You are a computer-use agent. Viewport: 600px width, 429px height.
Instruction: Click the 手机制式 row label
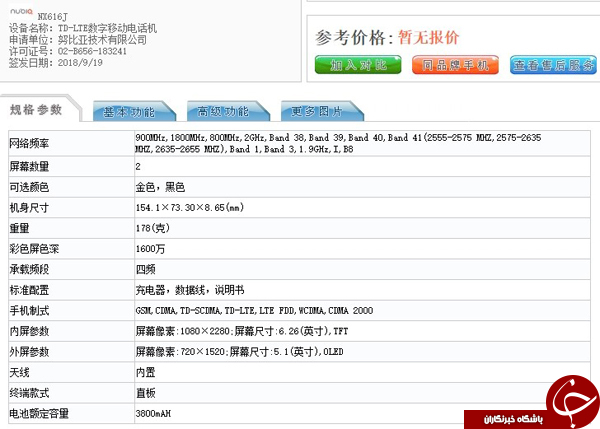tap(29, 311)
